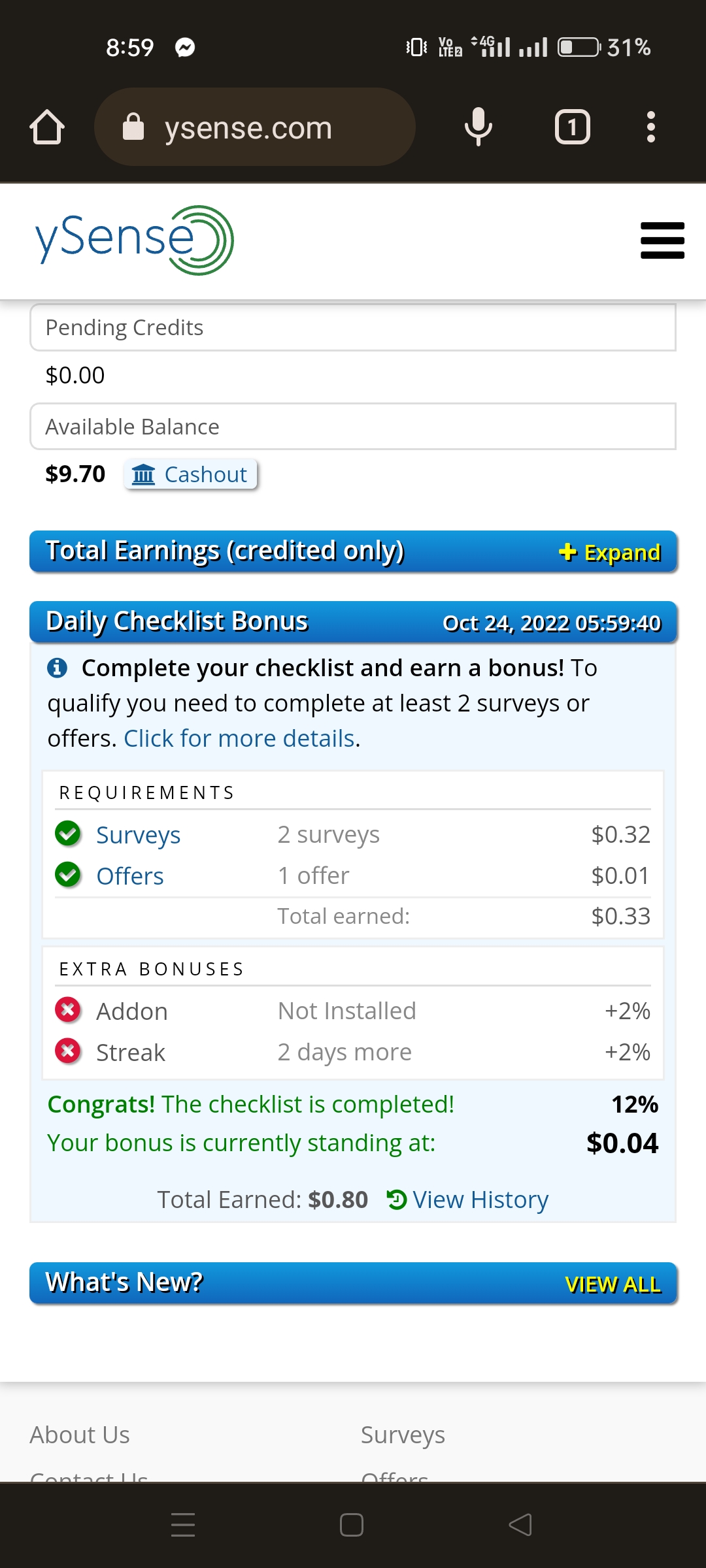Click the ySense logo
706x1568 pixels.
point(135,240)
